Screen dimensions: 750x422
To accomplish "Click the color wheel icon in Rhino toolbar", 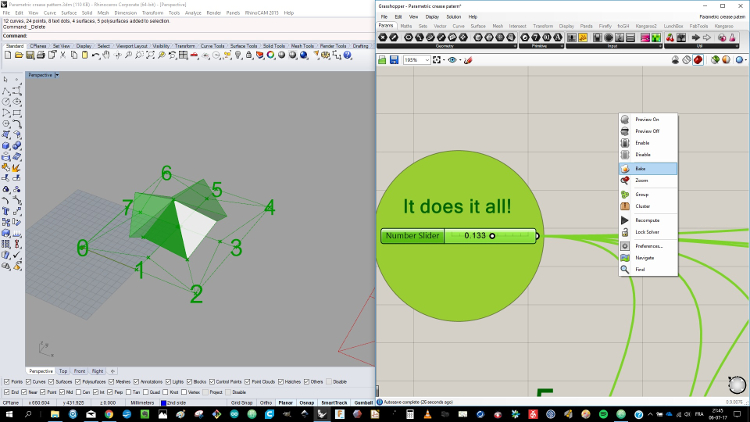I will pos(271,56).
